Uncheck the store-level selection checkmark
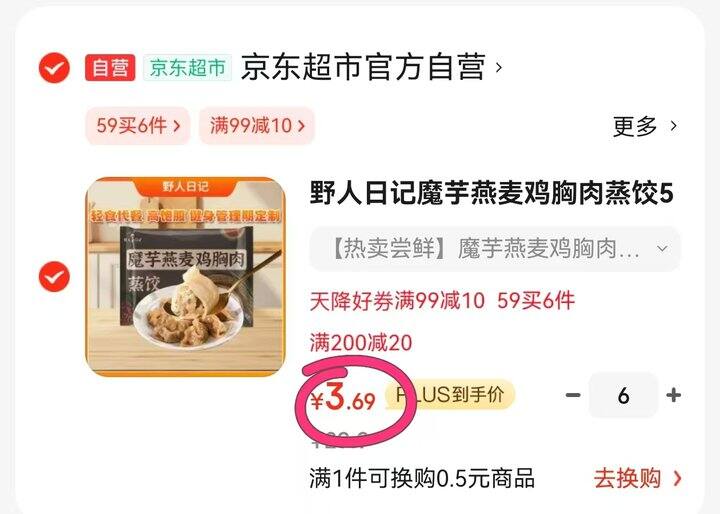 pyautogui.click(x=54, y=68)
